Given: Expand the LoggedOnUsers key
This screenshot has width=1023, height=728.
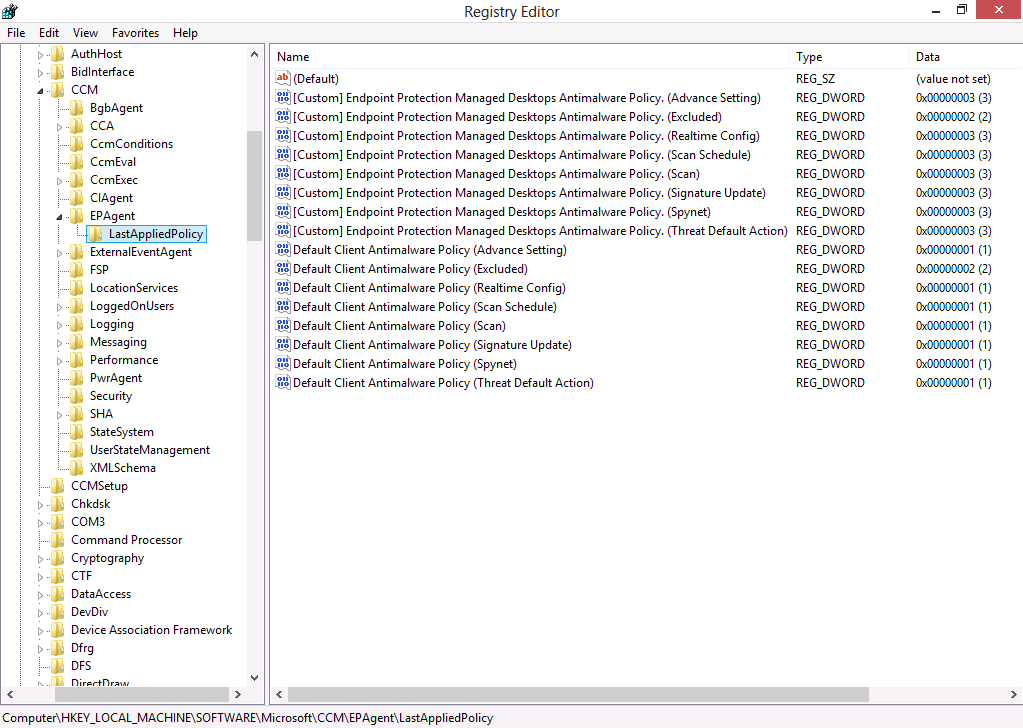Looking at the screenshot, I should 59,307.
